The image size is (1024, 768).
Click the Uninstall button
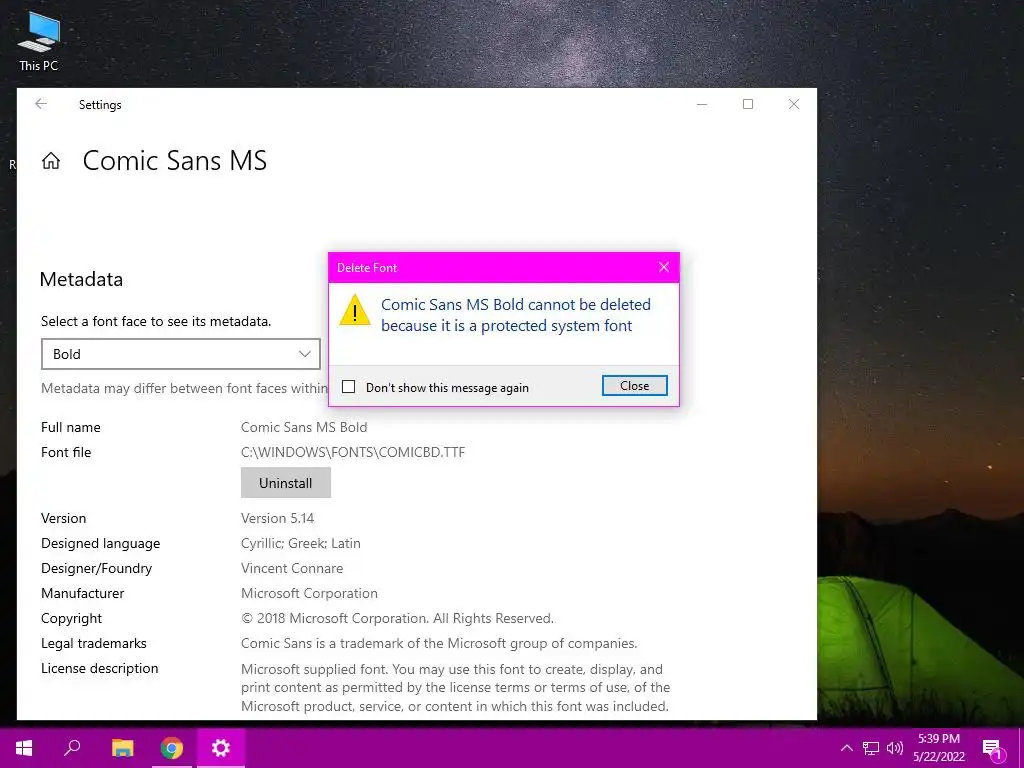pyautogui.click(x=285, y=483)
